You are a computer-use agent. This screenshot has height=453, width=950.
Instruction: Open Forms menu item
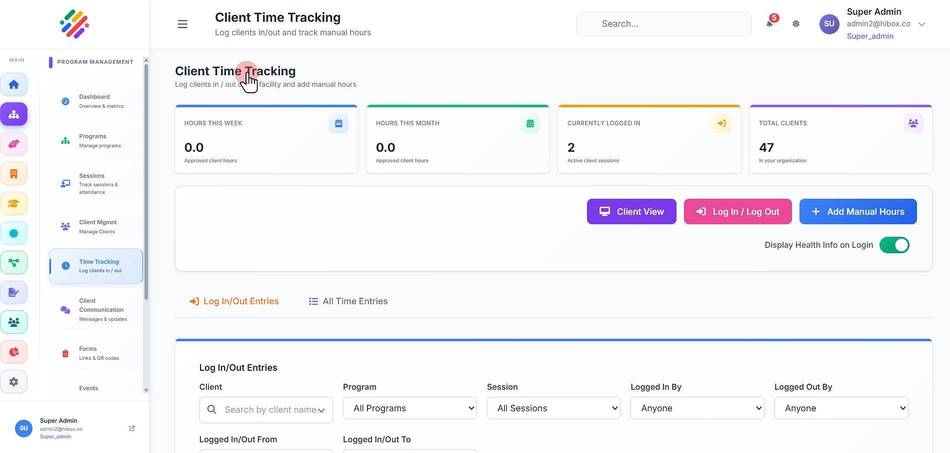coord(95,353)
